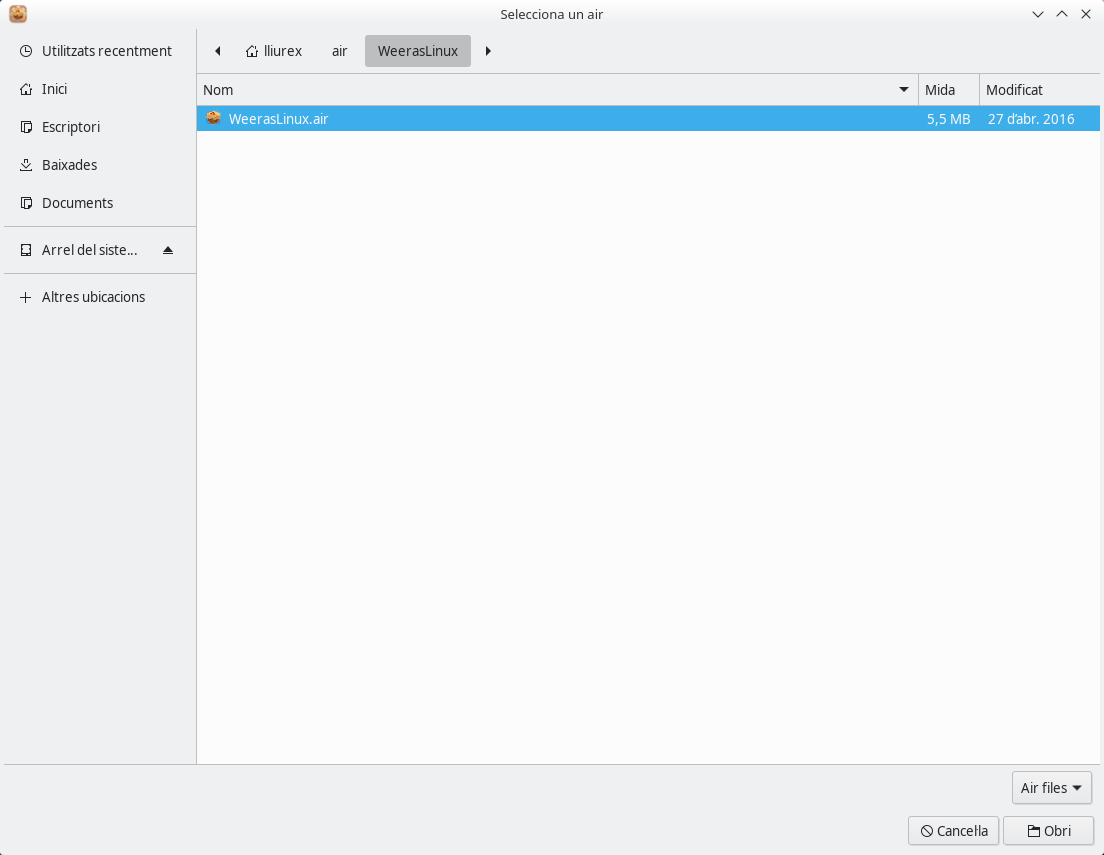The height and width of the screenshot is (855, 1104).
Task: Sort files by the Modificat column
Action: coord(1040,89)
